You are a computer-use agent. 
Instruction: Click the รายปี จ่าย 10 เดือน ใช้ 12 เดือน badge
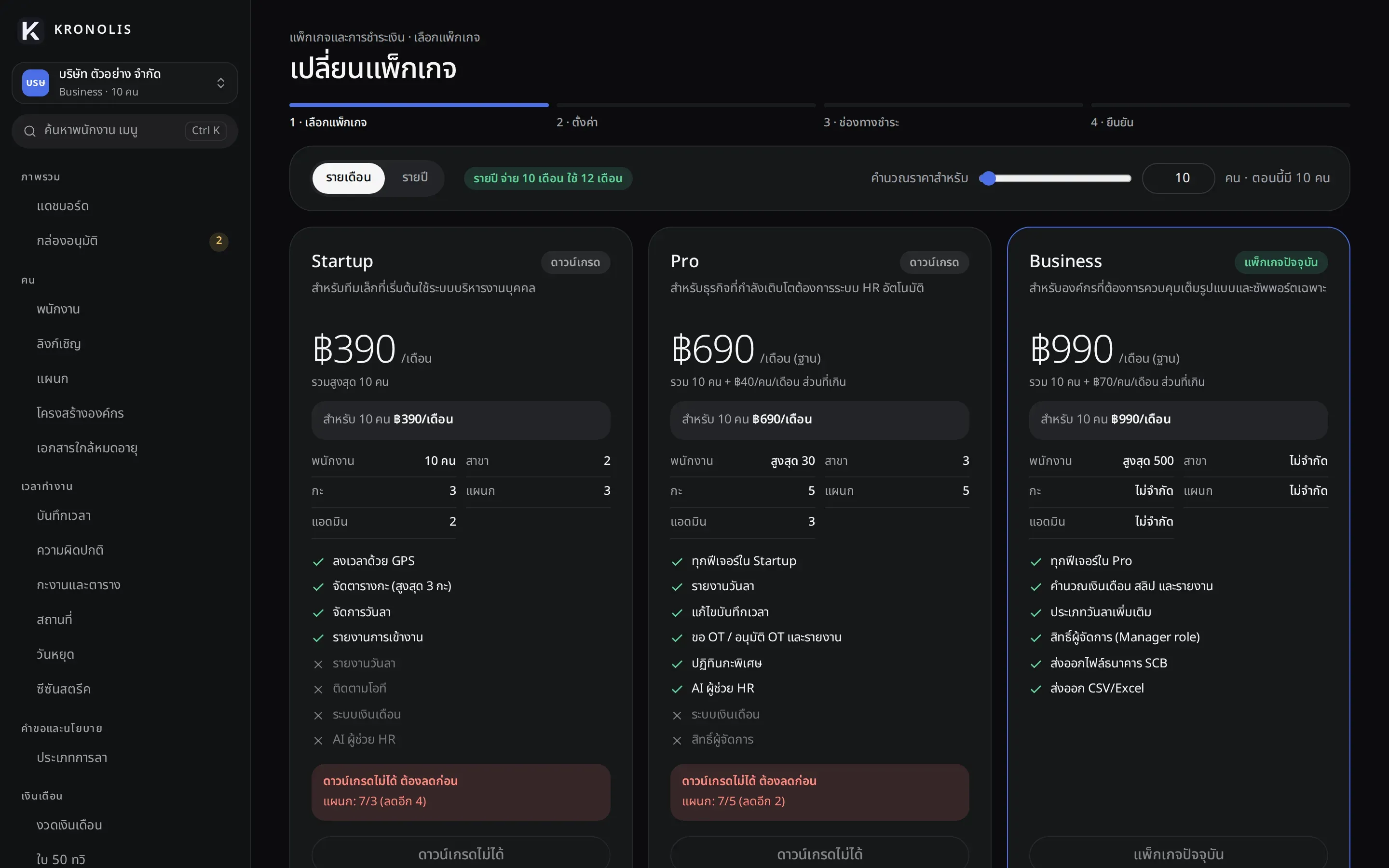point(548,178)
